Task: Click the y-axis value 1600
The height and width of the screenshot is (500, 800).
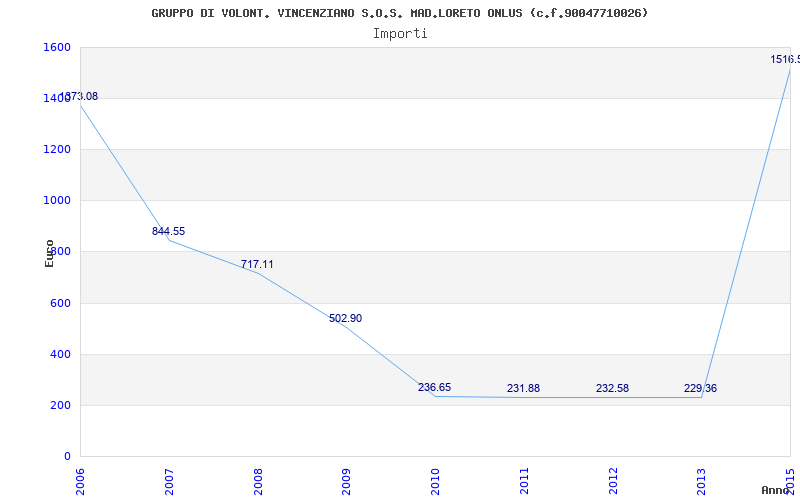Action: pyautogui.click(x=57, y=47)
